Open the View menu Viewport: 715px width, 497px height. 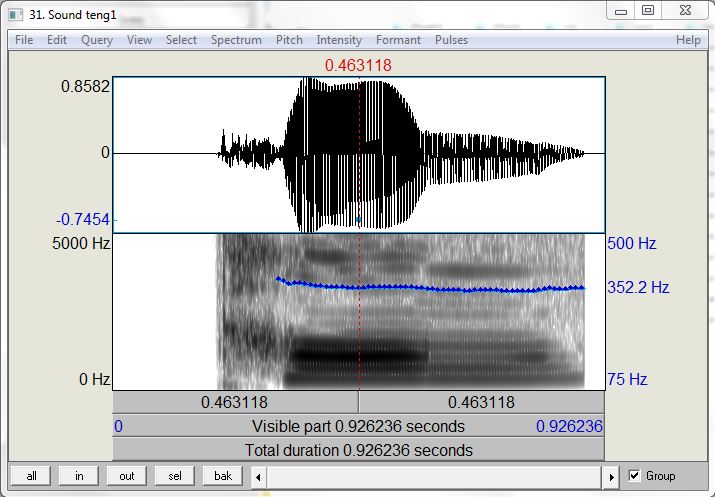(x=139, y=40)
